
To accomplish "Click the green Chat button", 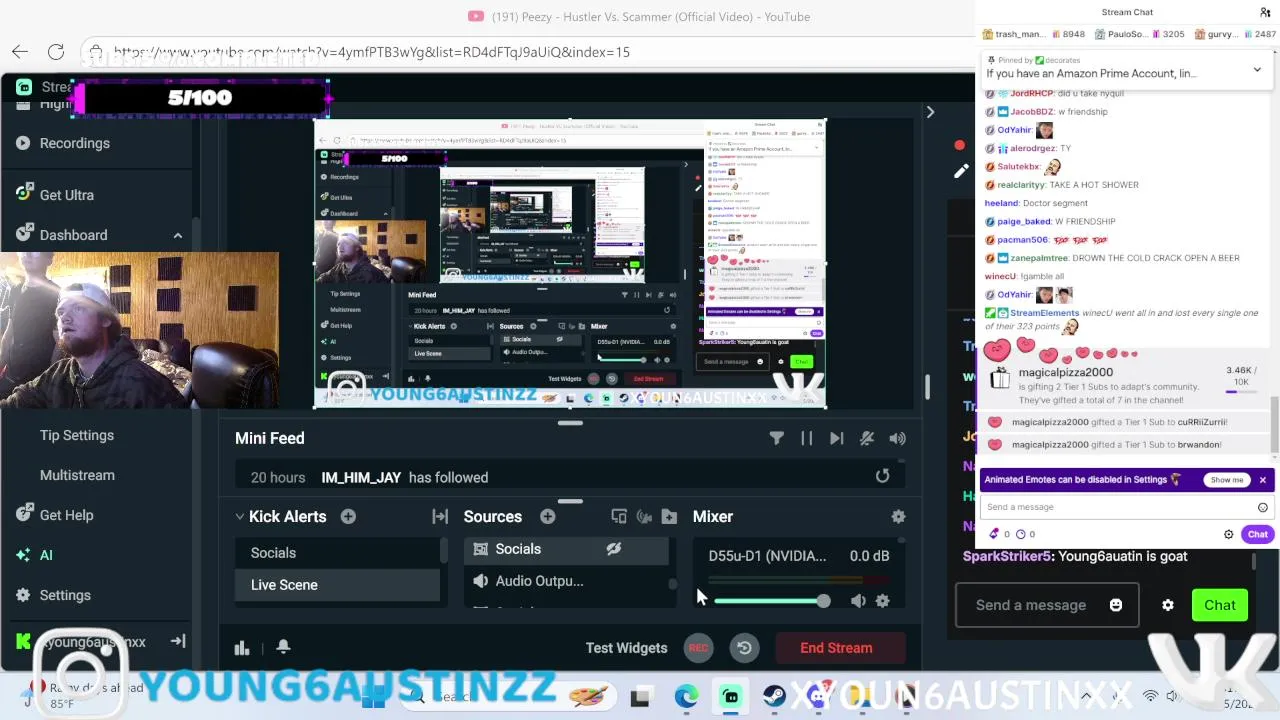I will (x=1220, y=605).
